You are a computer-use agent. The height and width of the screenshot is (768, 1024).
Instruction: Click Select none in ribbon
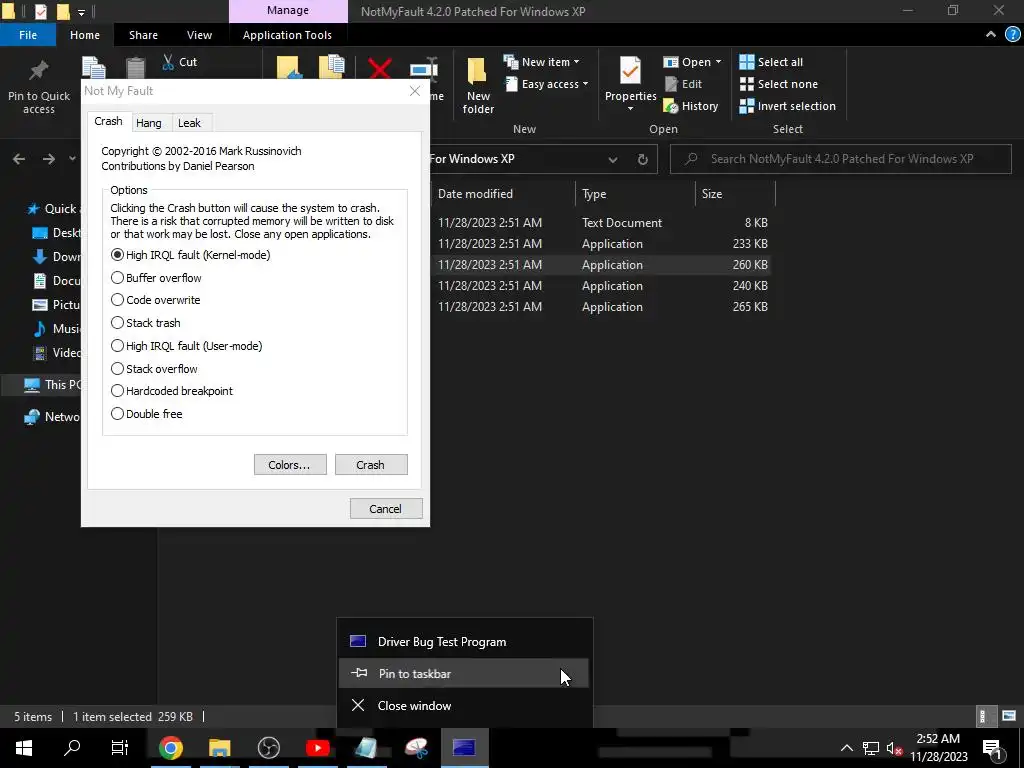(778, 84)
